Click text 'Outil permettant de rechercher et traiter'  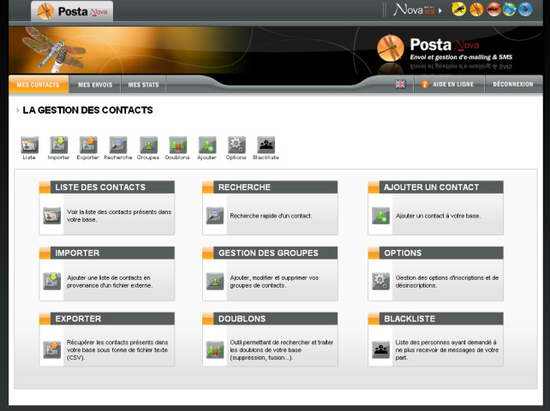click(x=282, y=342)
